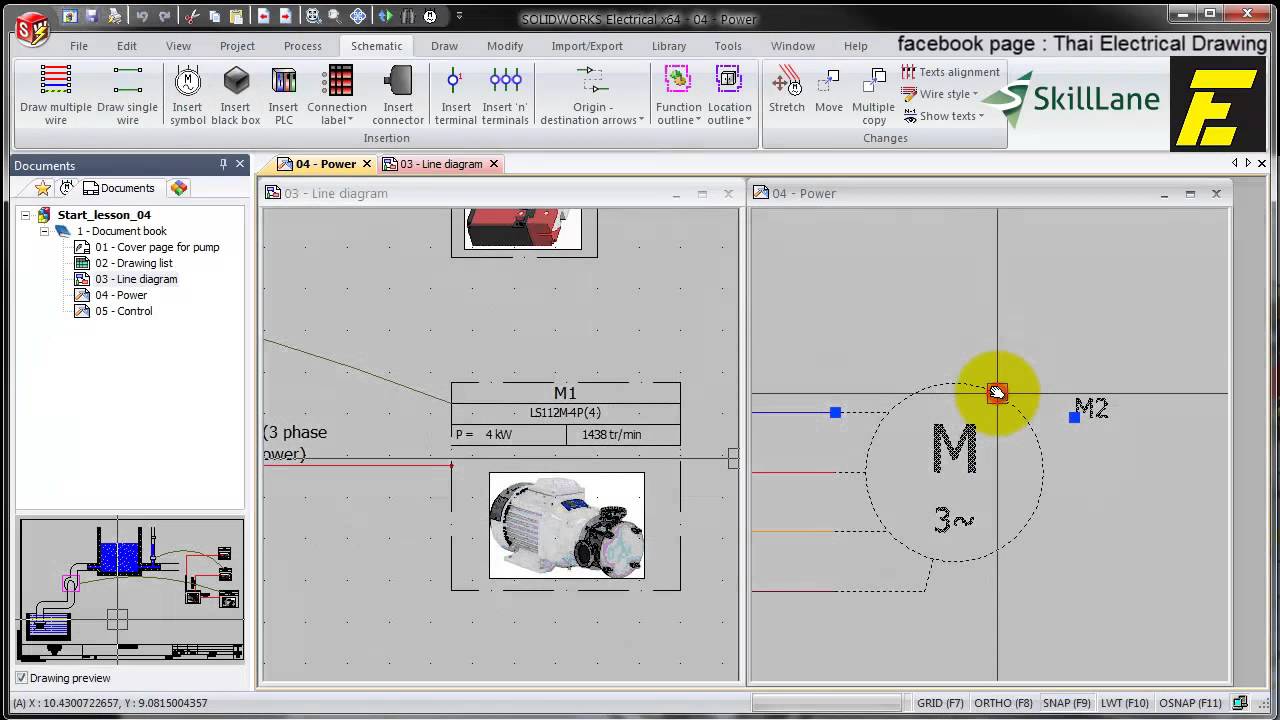Close the 04 - Power document tab
Screen dimensions: 1280x720
tap(367, 164)
